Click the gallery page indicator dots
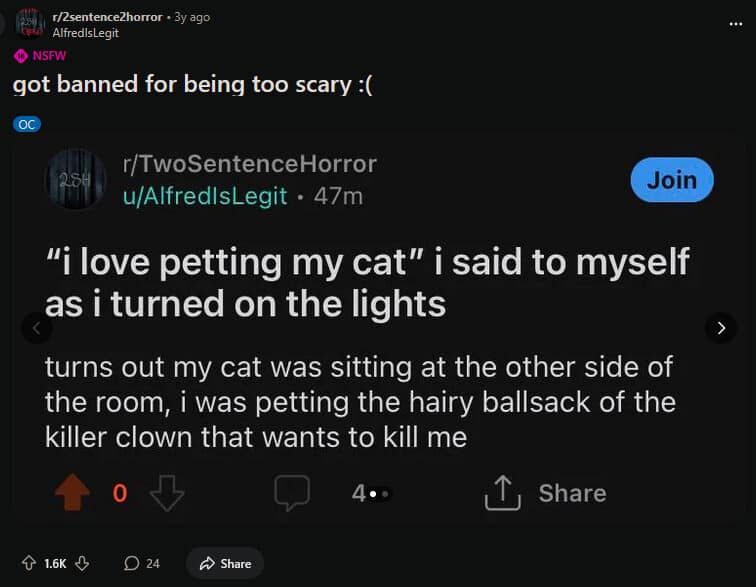This screenshot has width=756, height=587. pos(377,493)
